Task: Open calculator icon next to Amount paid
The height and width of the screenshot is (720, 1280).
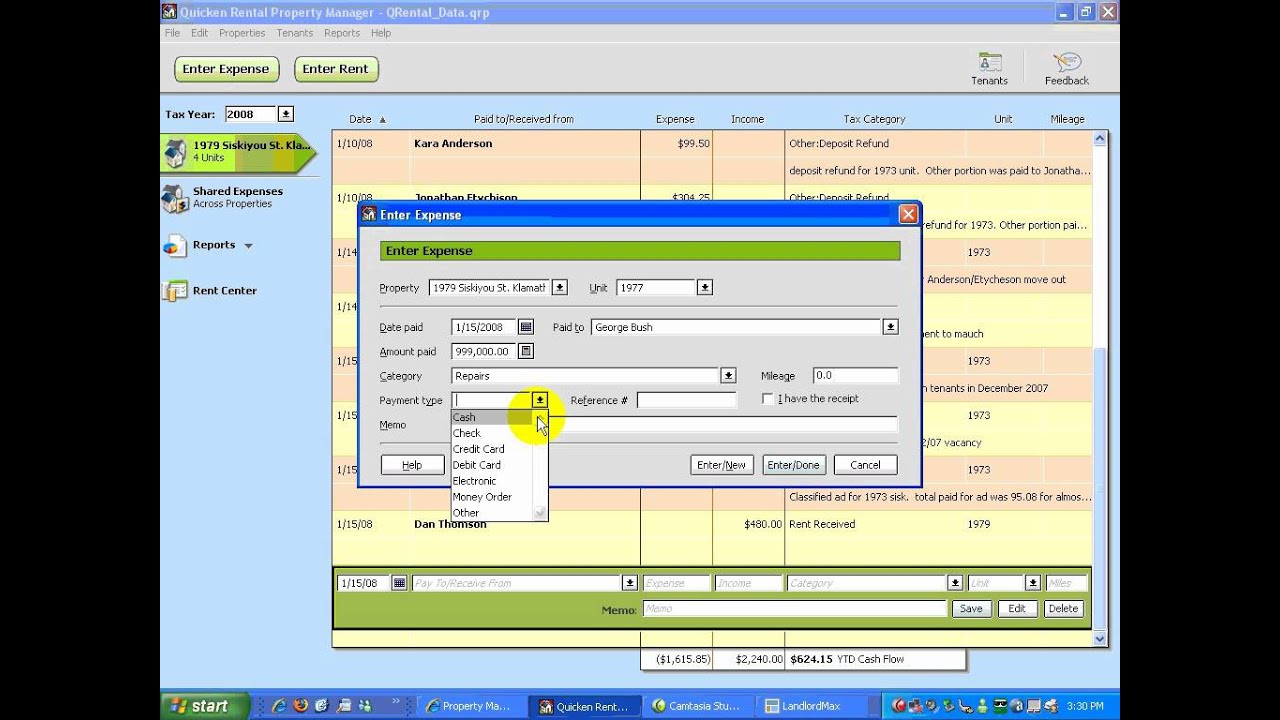Action: pos(526,351)
